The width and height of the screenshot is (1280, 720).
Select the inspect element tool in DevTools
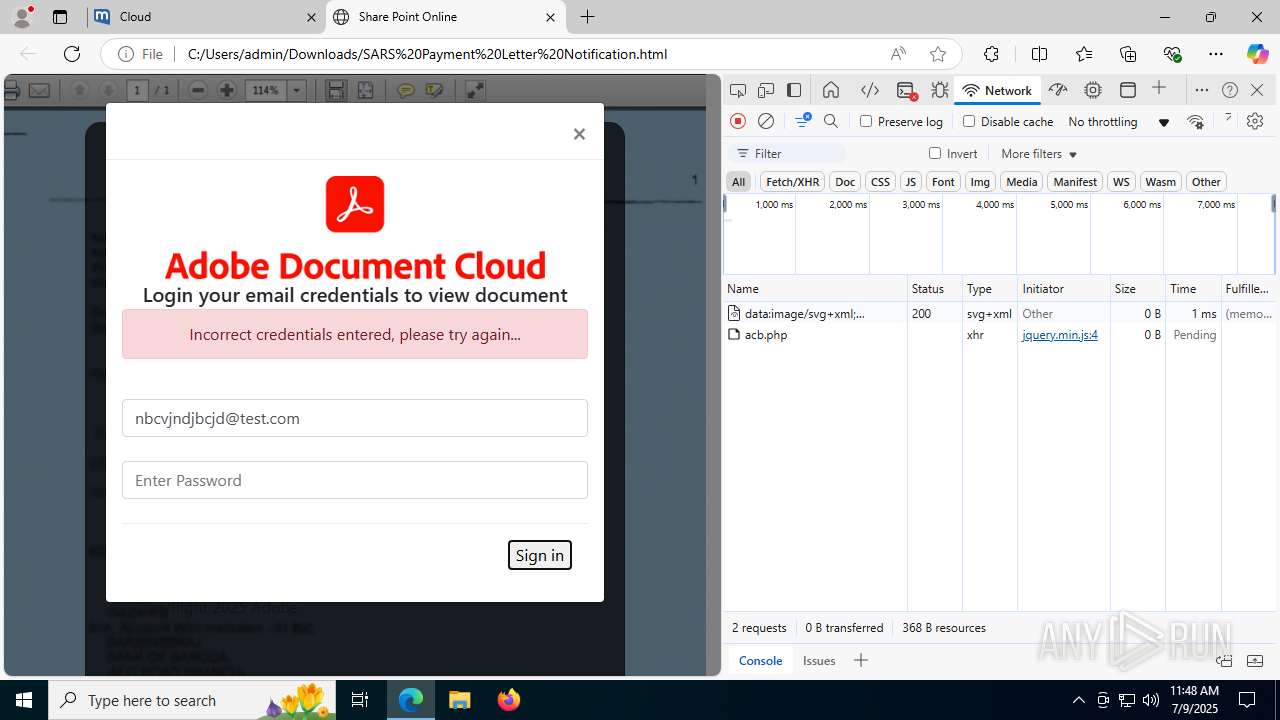click(x=738, y=90)
